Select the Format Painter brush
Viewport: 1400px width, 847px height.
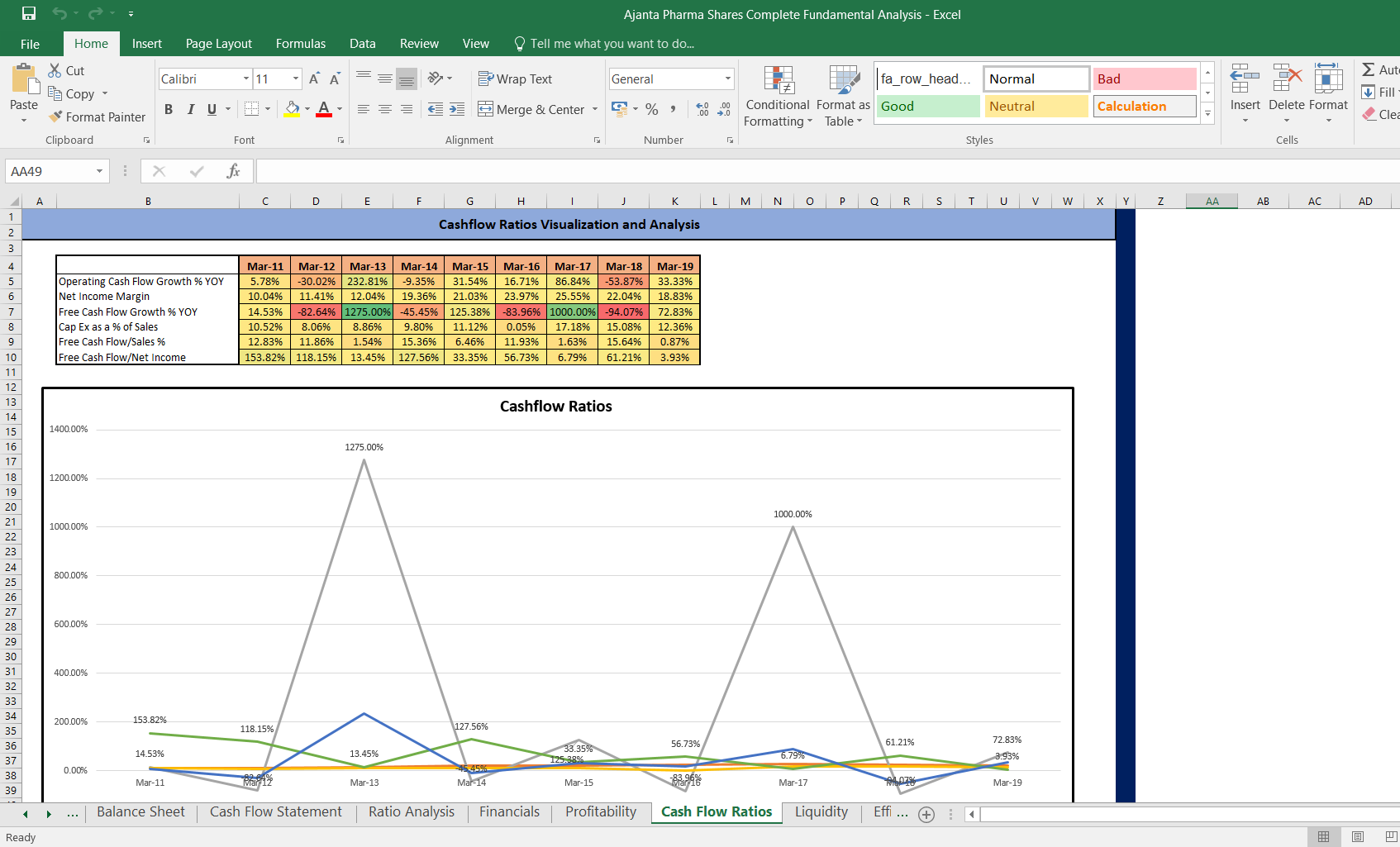pos(55,117)
